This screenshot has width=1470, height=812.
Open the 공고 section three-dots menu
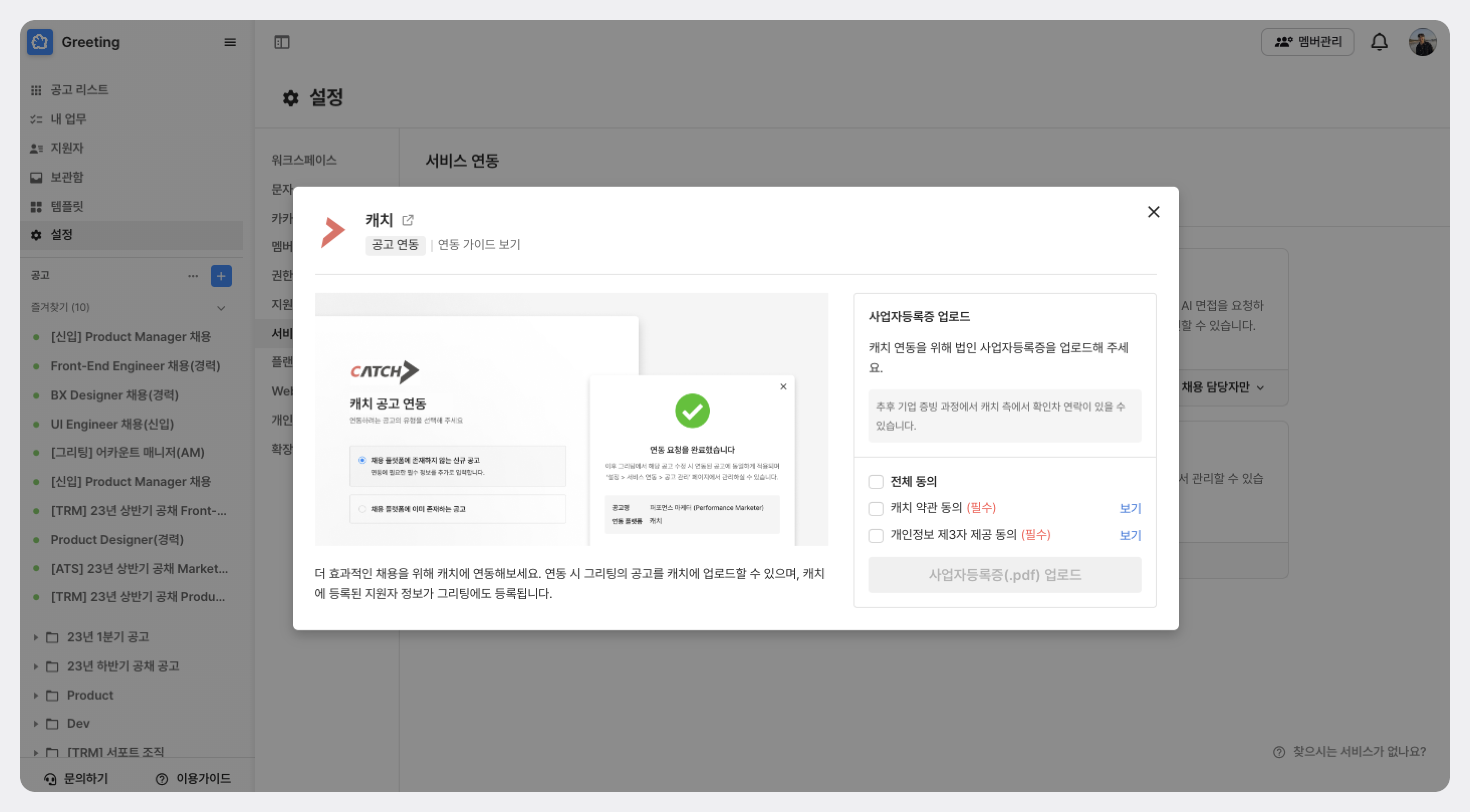(x=193, y=276)
